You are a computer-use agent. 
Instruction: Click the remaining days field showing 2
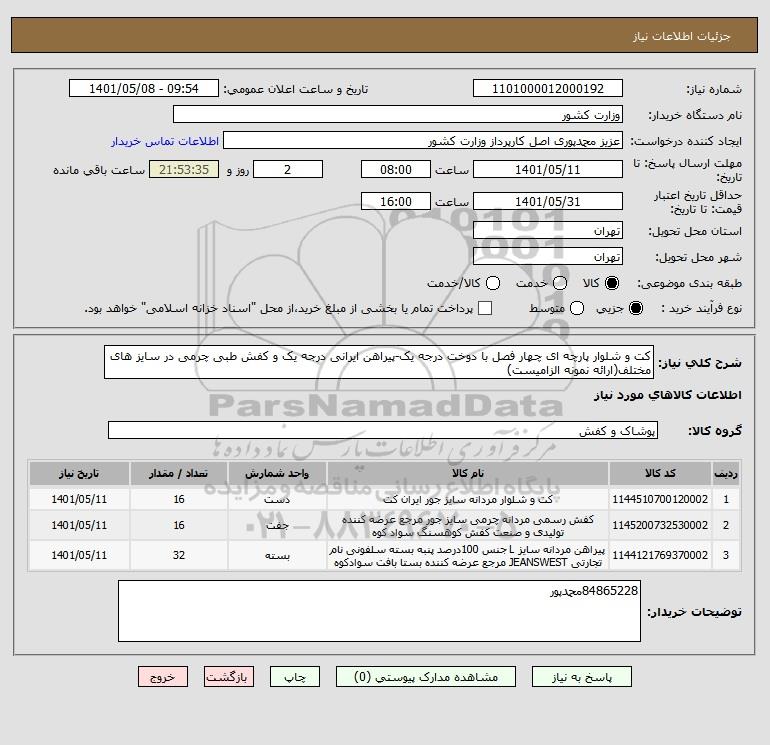tap(288, 169)
